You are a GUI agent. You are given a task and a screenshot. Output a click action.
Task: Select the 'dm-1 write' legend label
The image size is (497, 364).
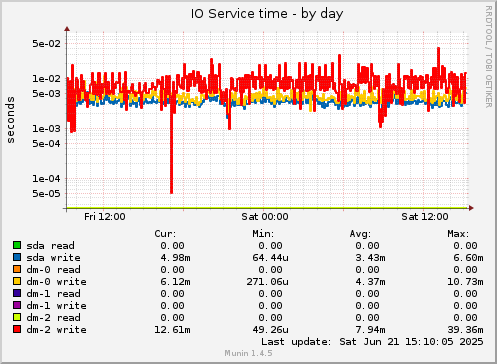pos(56,306)
